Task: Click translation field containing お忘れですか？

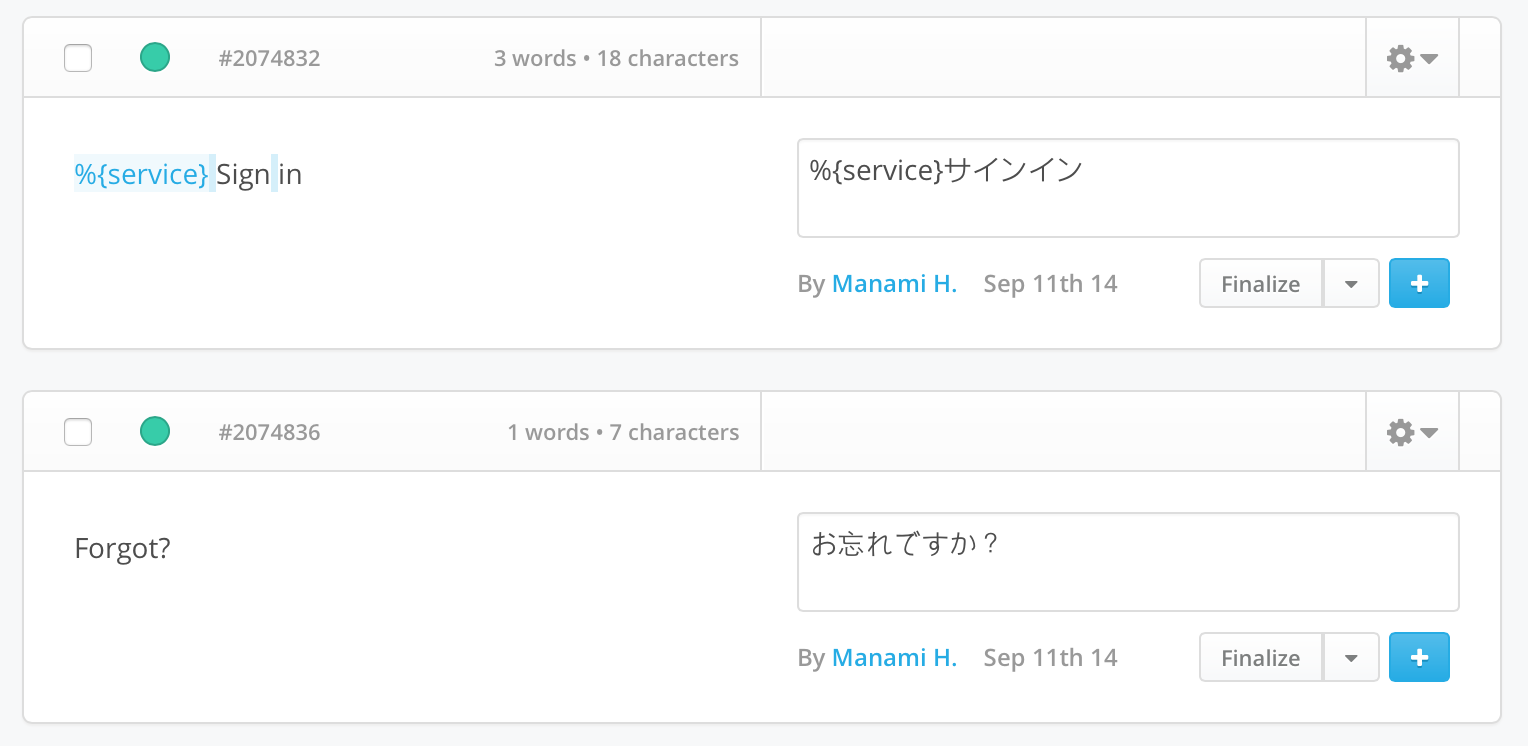Action: 1128,562
